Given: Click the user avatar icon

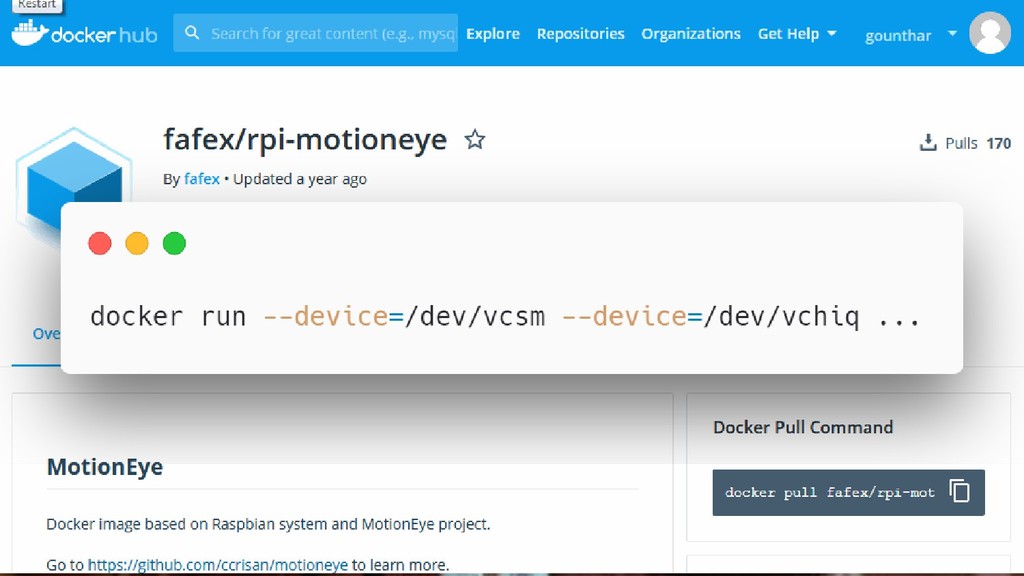Looking at the screenshot, I should click(989, 33).
